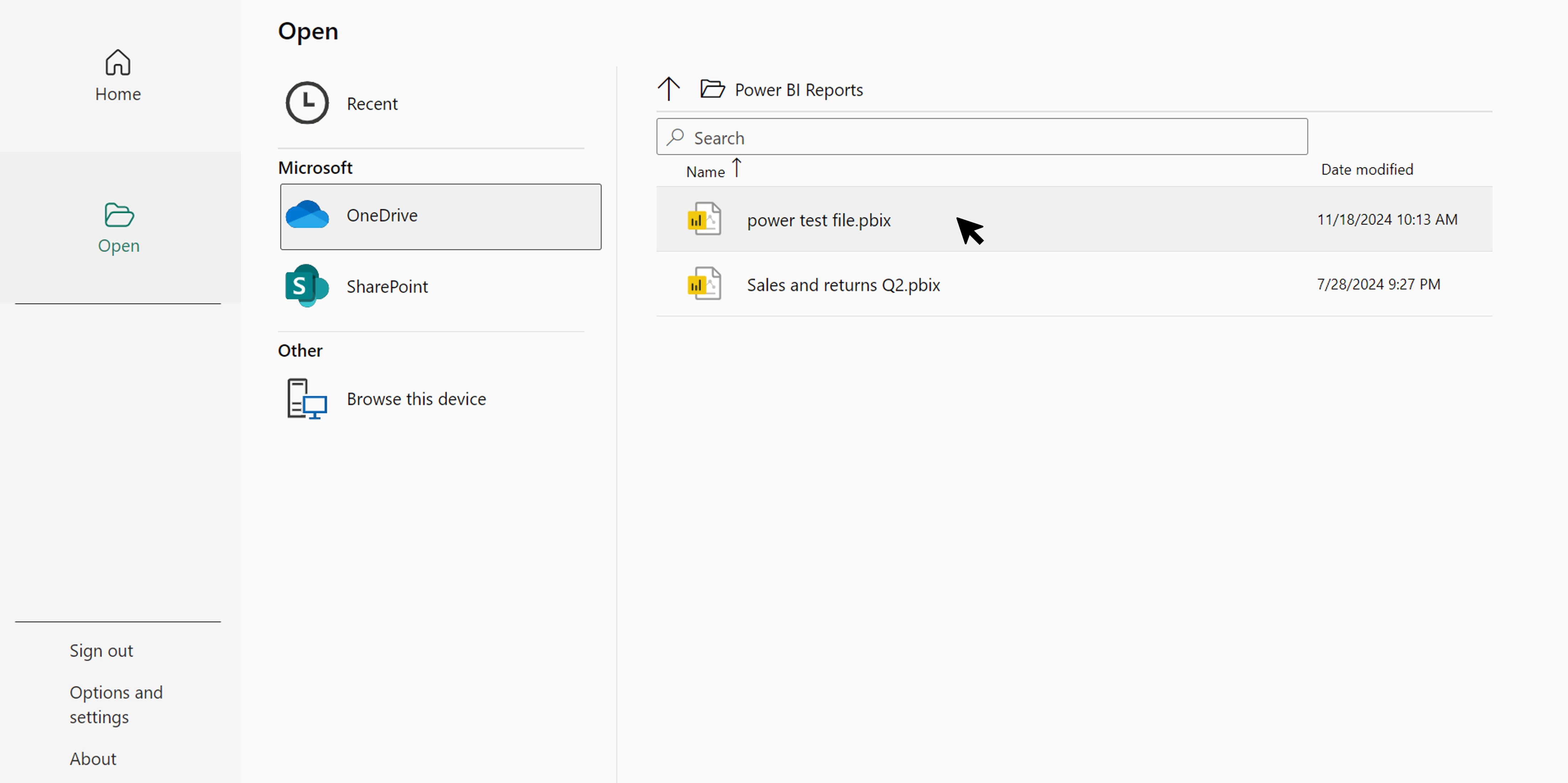This screenshot has width=1568, height=783.
Task: Click the Recent clock icon
Action: point(307,103)
